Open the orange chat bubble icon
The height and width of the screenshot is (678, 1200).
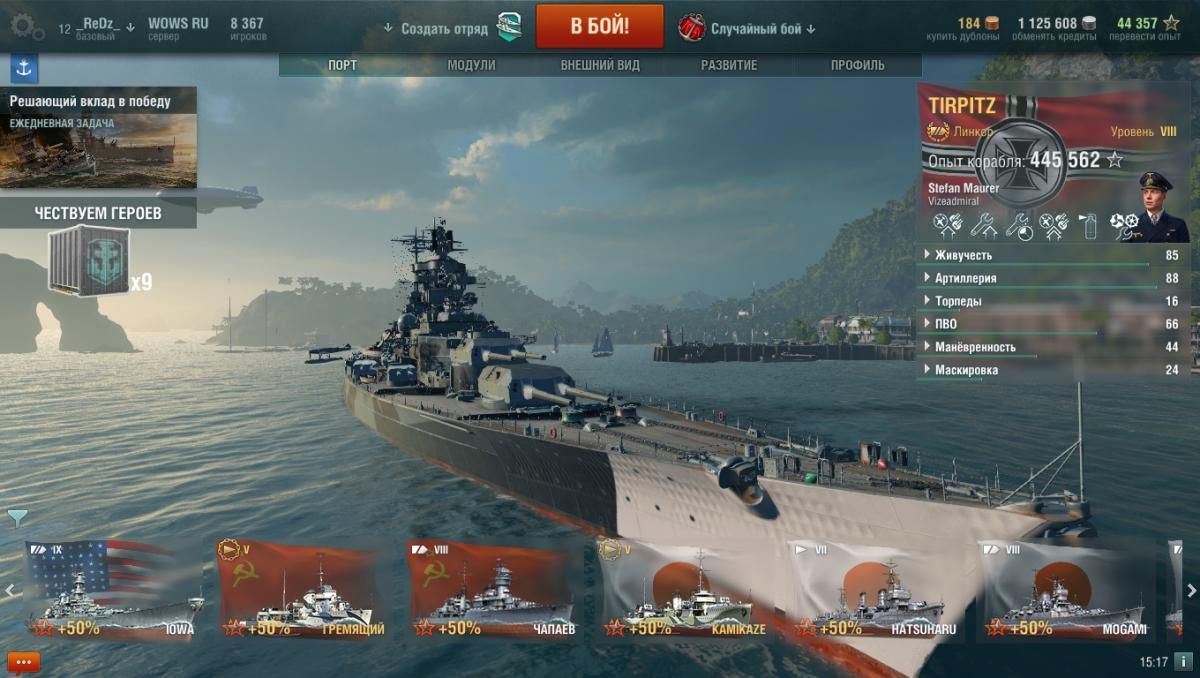click(x=23, y=662)
